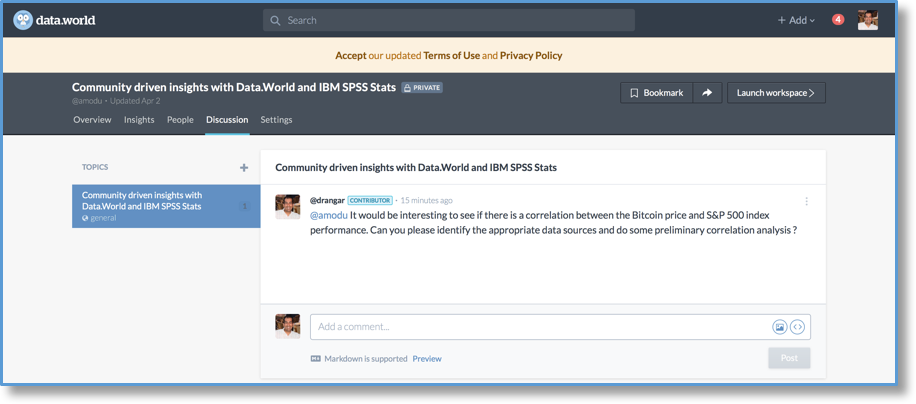The height and width of the screenshot is (404, 916).
Task: Click the avatar next to comment box
Action: click(287, 326)
